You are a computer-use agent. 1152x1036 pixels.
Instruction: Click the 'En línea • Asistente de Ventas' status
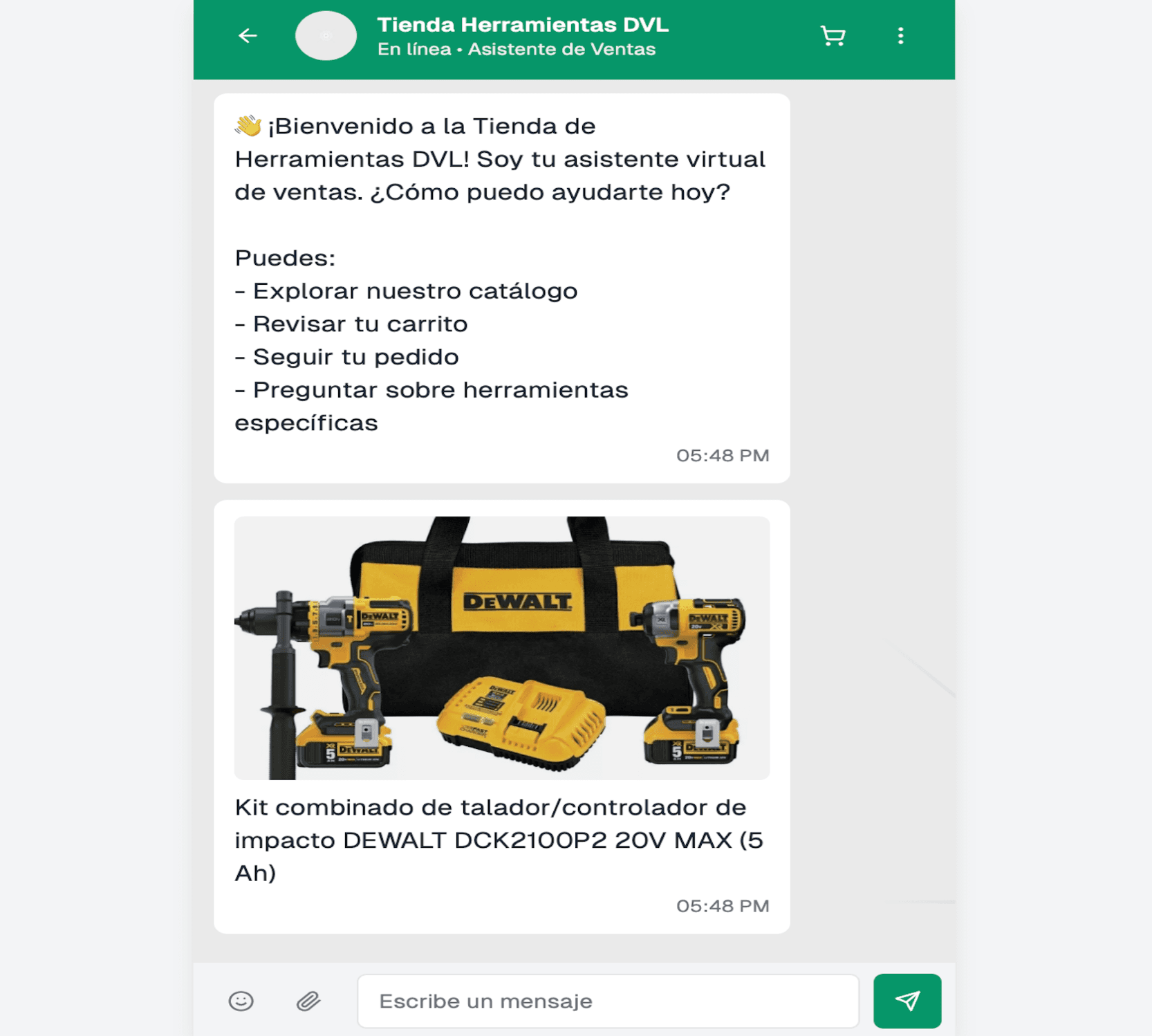516,50
